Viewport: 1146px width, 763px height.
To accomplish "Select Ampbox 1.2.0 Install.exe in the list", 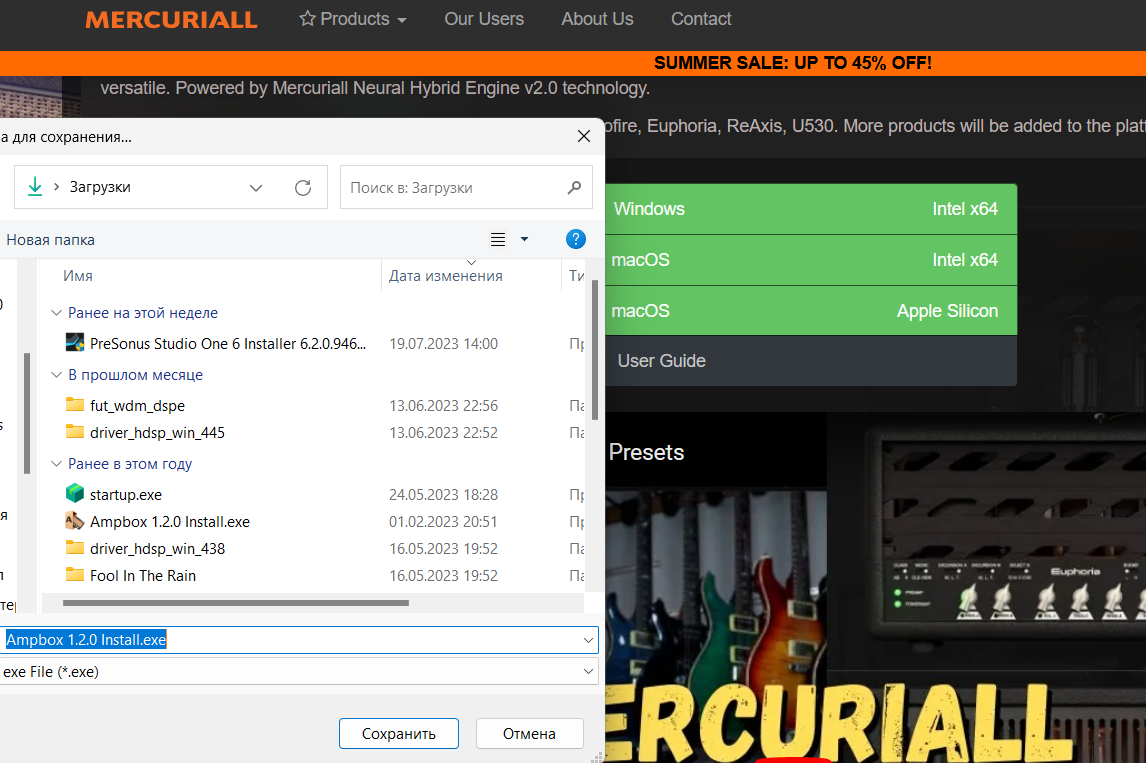I will (170, 522).
